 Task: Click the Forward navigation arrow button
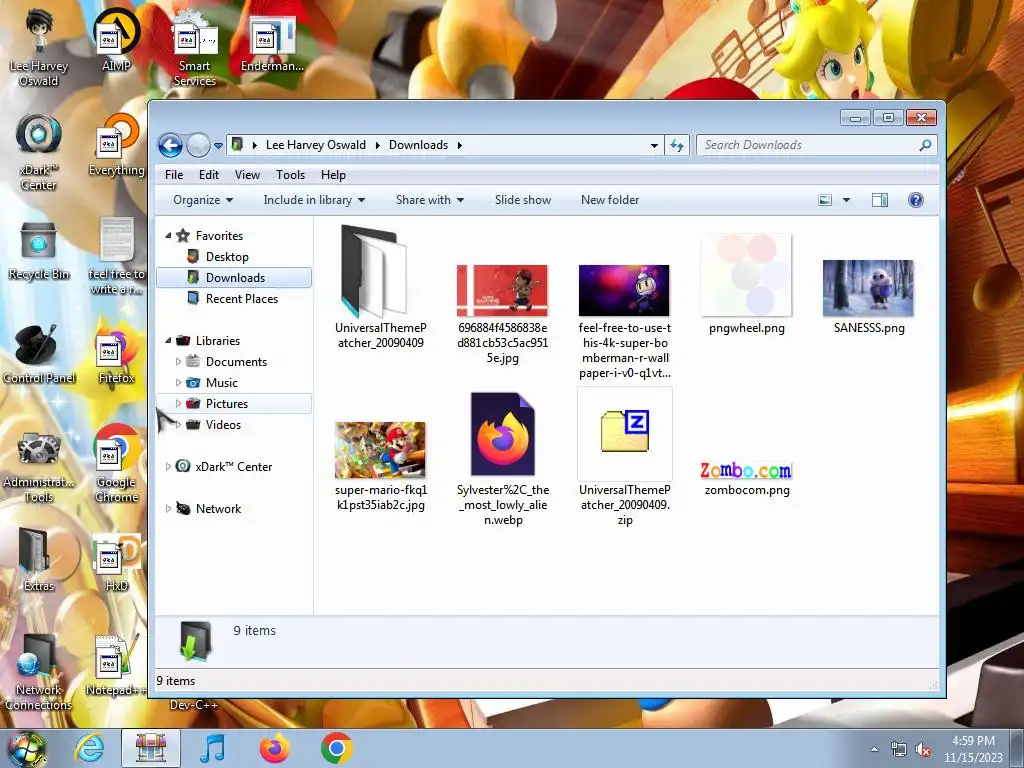click(x=198, y=145)
